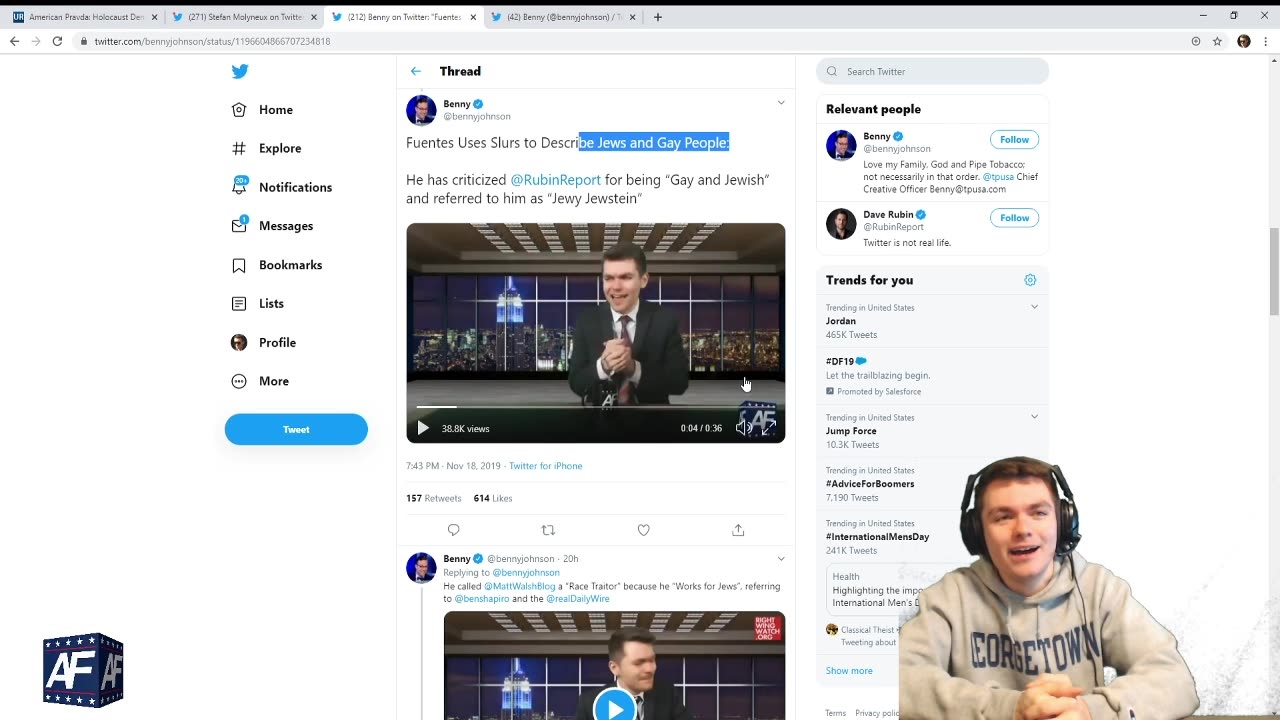View the 157 Retweets list
1280x720 pixels.
(x=434, y=498)
